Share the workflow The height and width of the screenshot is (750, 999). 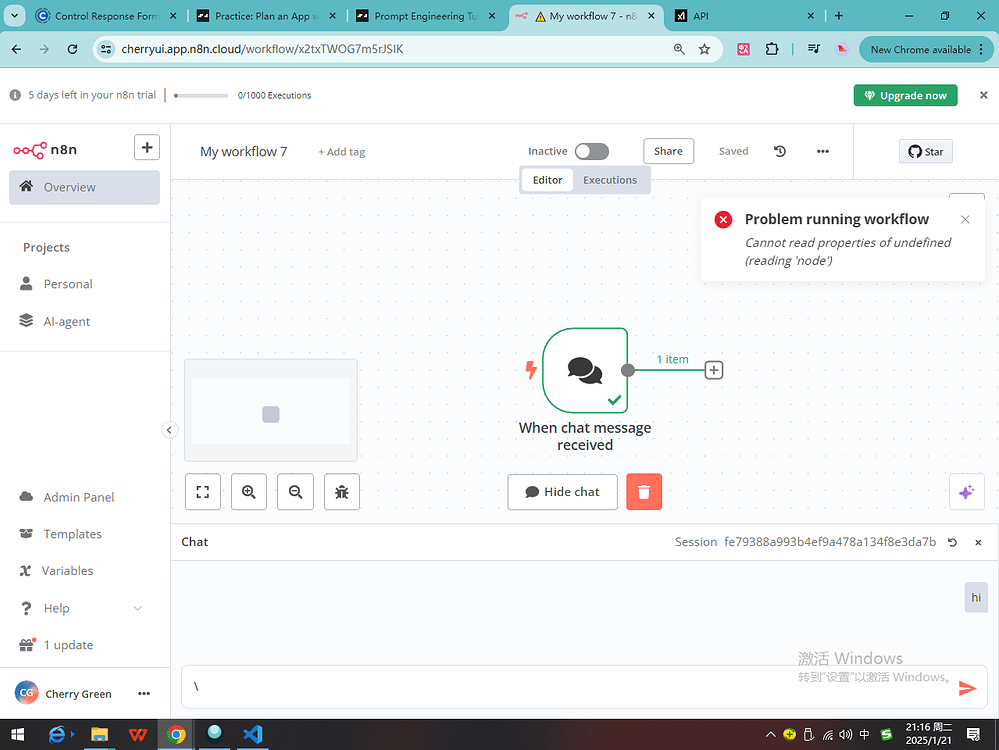[667, 150]
